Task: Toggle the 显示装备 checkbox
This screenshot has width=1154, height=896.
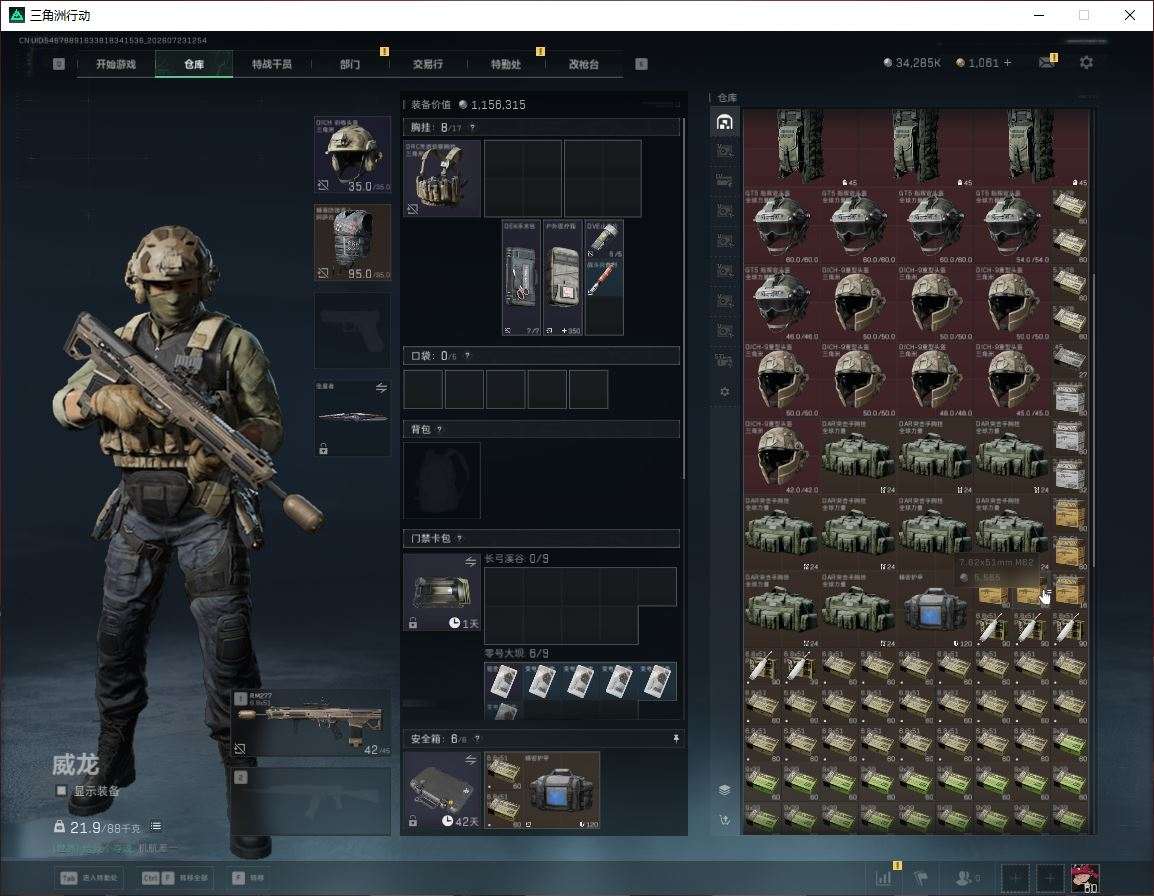Action: coord(62,791)
